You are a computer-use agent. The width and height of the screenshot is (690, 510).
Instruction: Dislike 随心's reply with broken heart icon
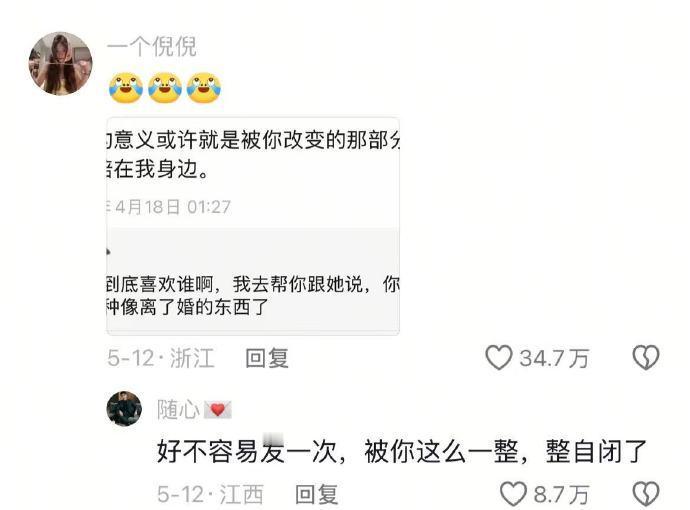tap(646, 494)
